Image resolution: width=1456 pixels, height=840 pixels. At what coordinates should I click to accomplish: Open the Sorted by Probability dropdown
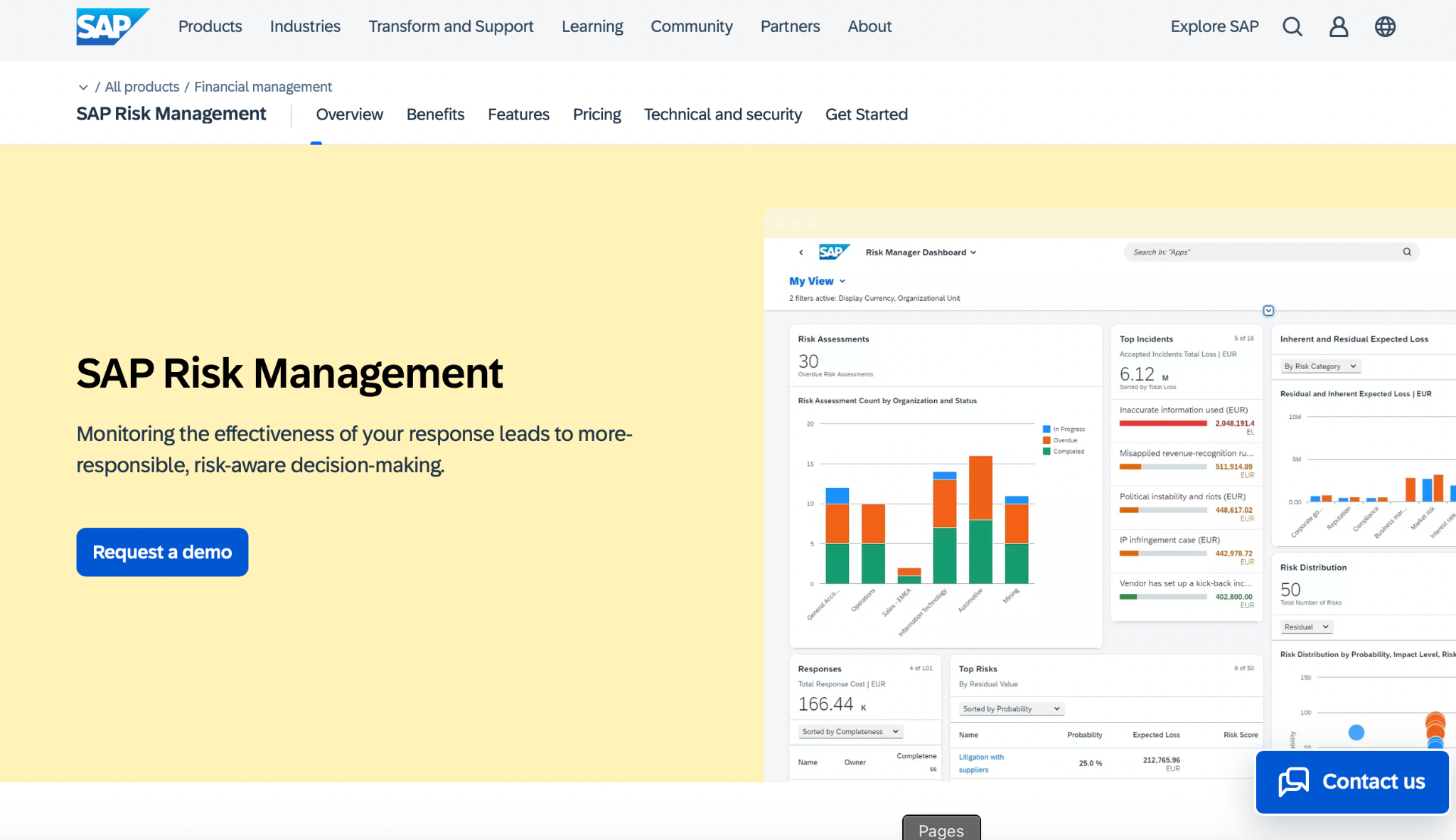tap(1012, 708)
